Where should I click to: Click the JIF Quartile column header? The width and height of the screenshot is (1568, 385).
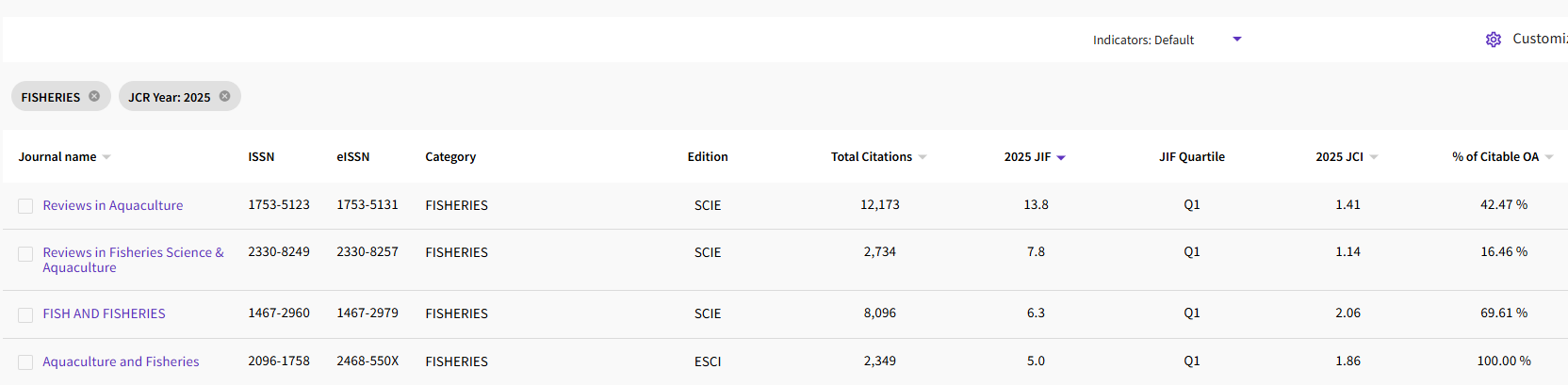(x=1192, y=157)
